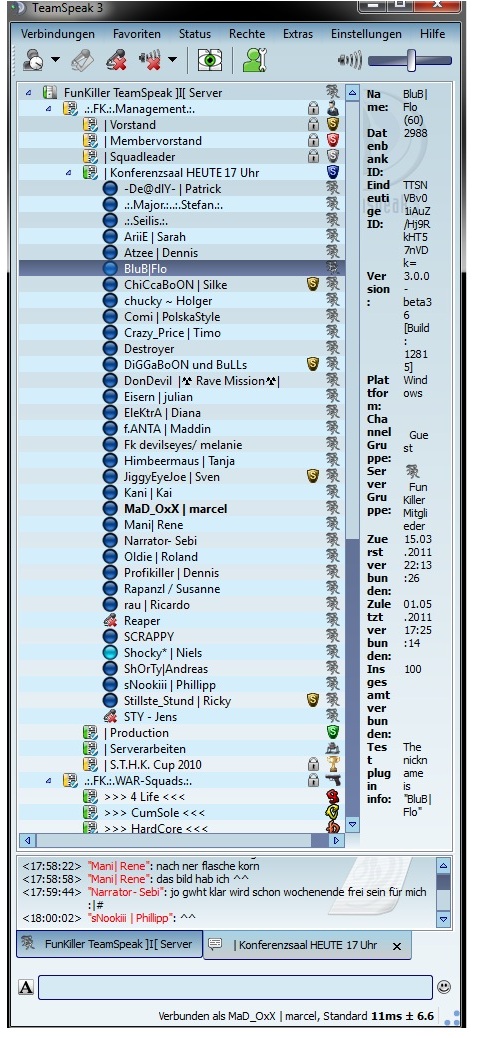Open the Einstellungen menu

pos(366,34)
